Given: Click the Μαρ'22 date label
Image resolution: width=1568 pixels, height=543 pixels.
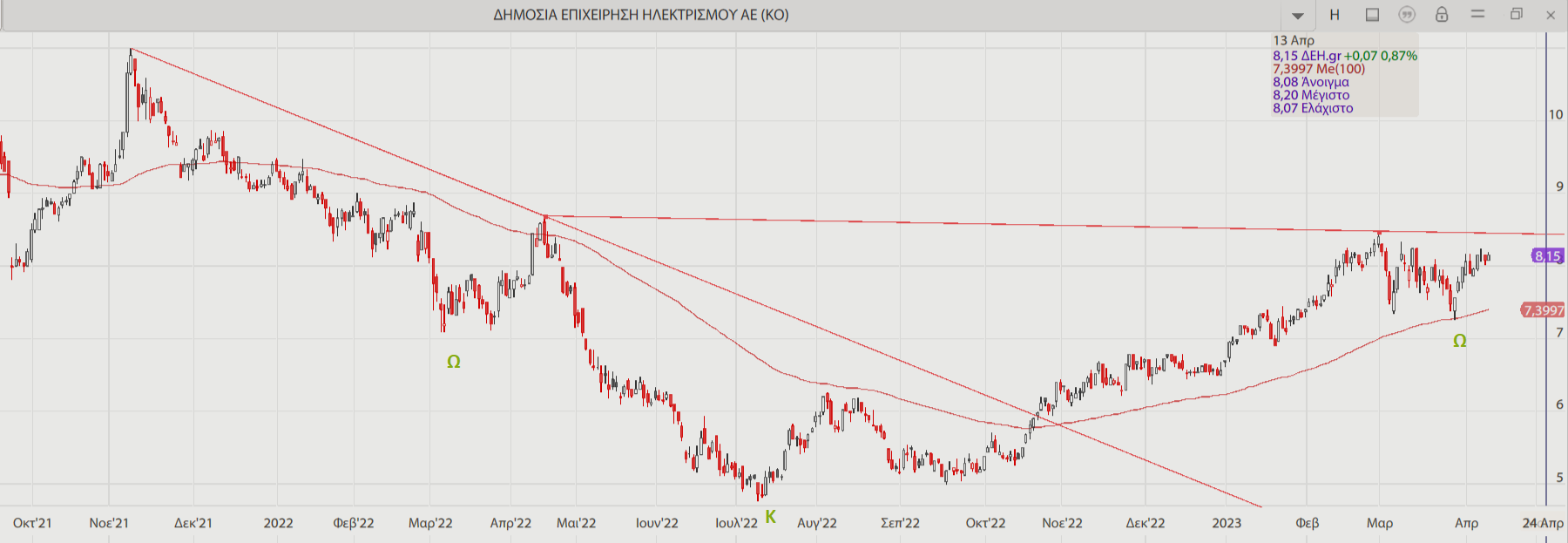Looking at the screenshot, I should [430, 523].
